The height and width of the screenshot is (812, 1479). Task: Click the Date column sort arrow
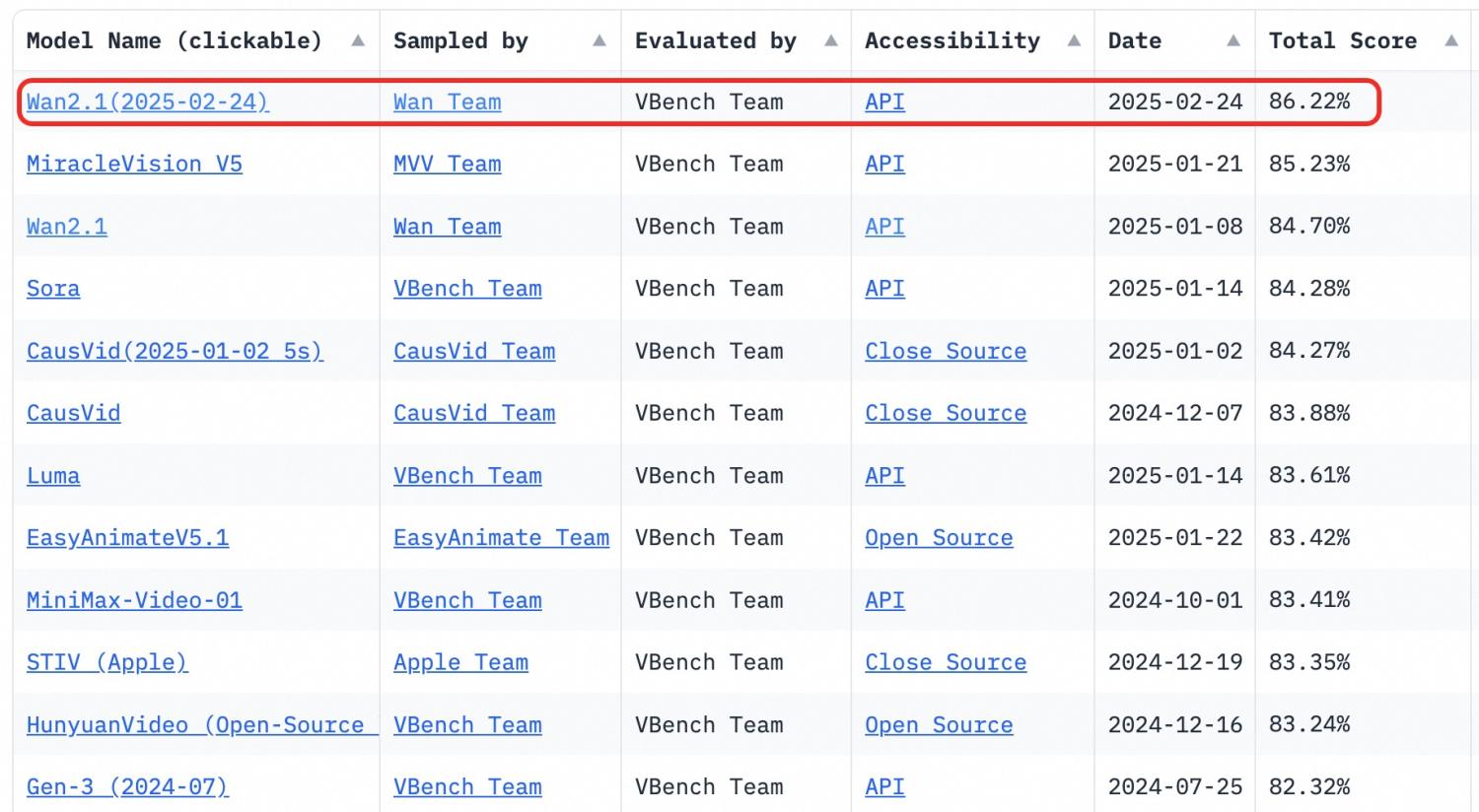(x=1232, y=41)
